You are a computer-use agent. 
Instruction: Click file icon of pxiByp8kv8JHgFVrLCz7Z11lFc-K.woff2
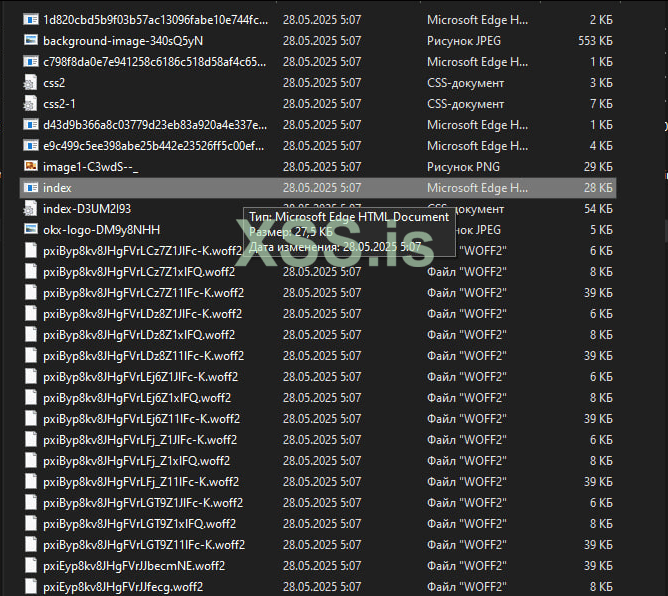pos(31,293)
